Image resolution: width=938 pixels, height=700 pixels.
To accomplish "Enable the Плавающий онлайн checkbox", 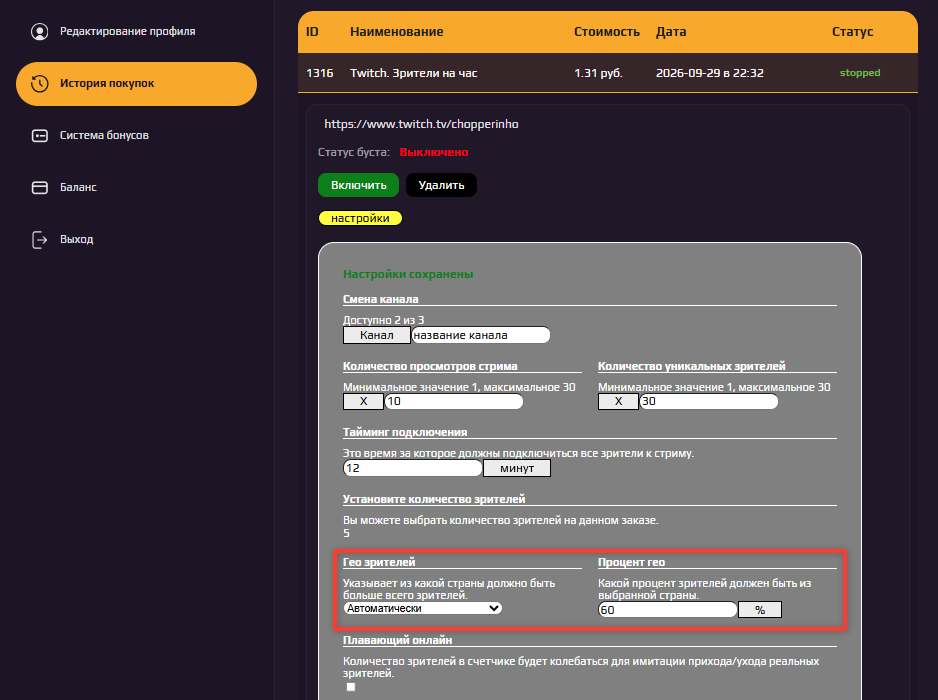I will point(351,687).
